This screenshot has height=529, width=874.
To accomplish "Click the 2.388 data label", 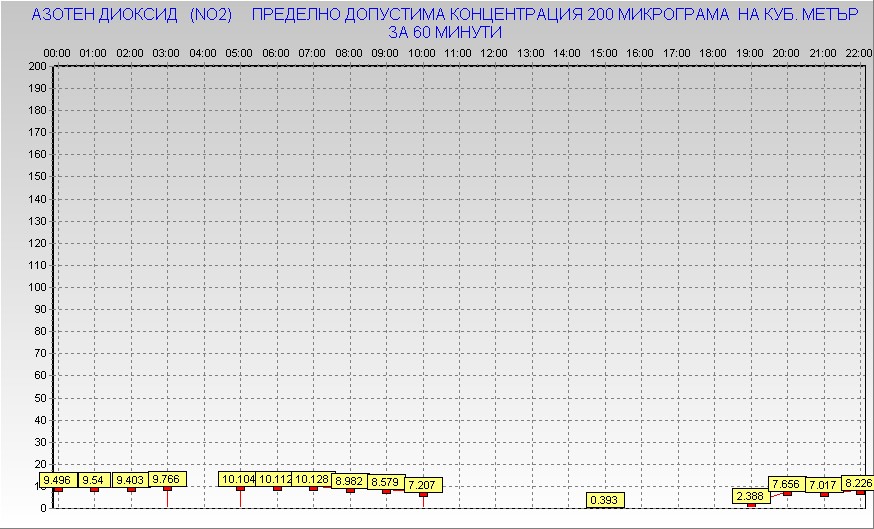I will (x=751, y=496).
